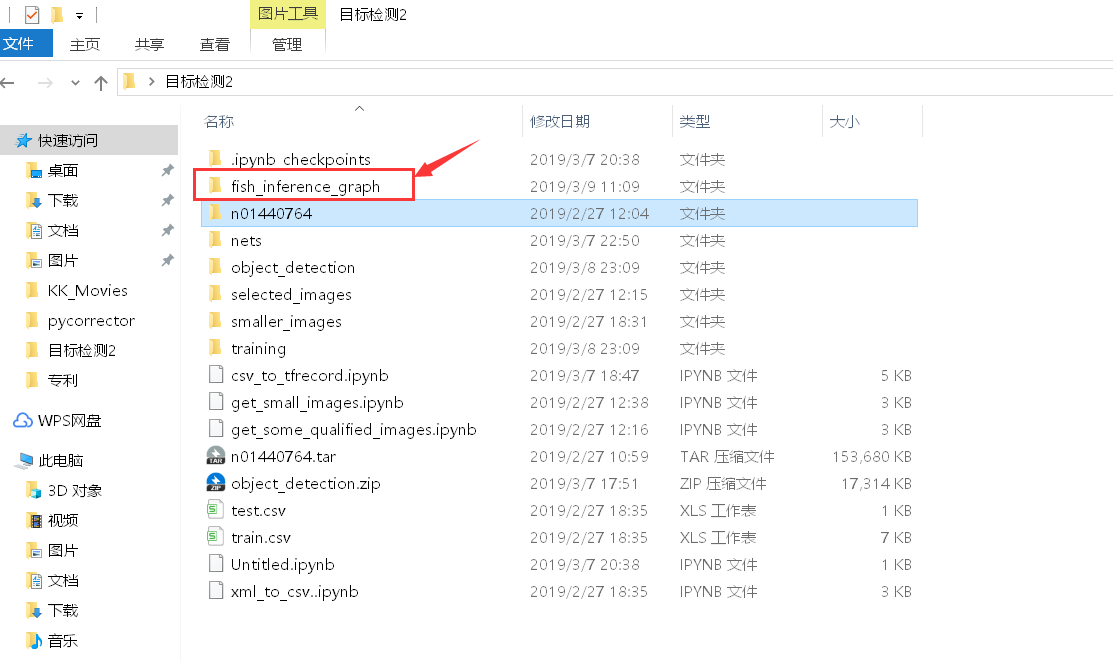Click the address bar folder icon

coord(129,82)
